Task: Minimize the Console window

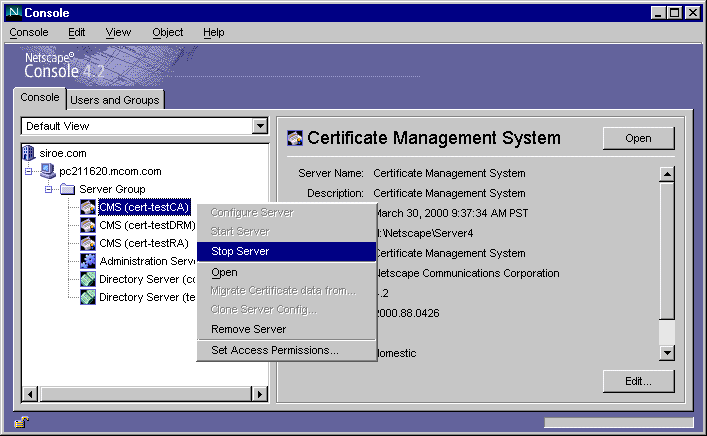Action: click(x=659, y=13)
